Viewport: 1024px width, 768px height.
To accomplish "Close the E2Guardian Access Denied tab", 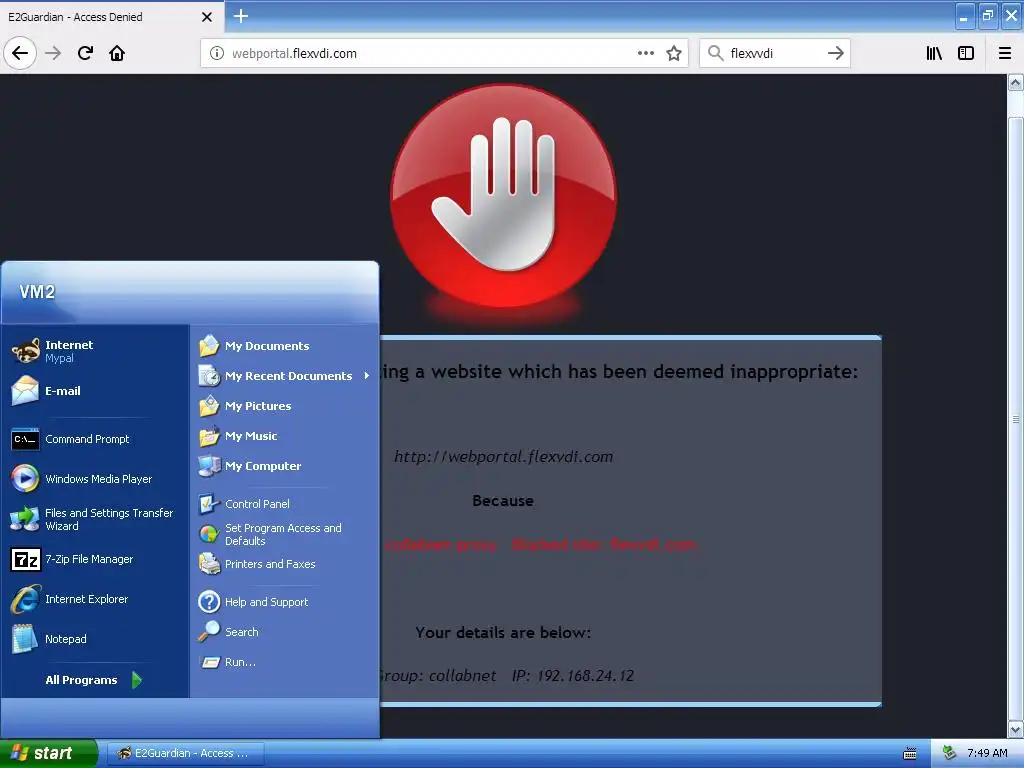I will point(206,17).
